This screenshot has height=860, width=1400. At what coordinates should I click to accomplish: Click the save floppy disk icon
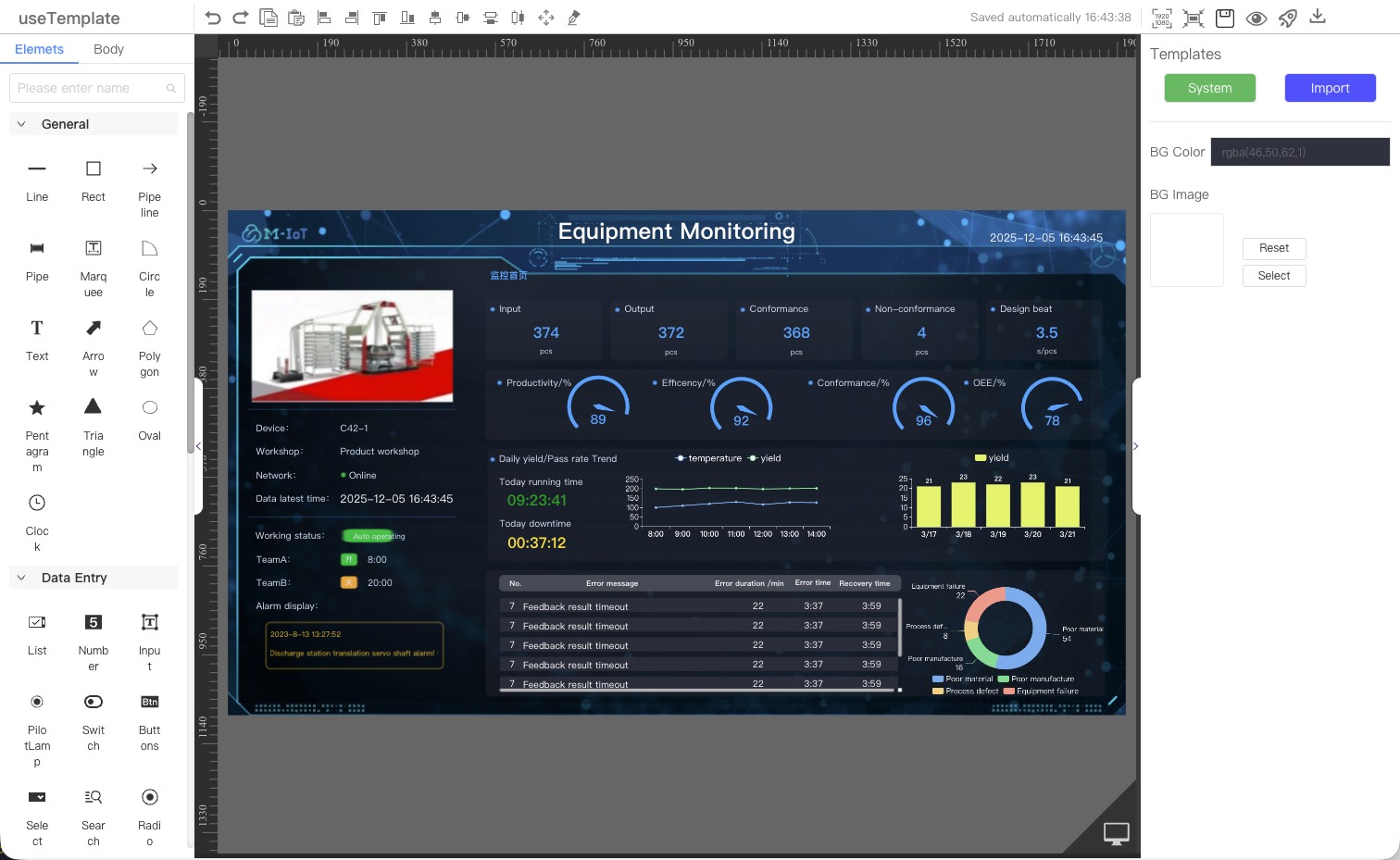point(1225,18)
